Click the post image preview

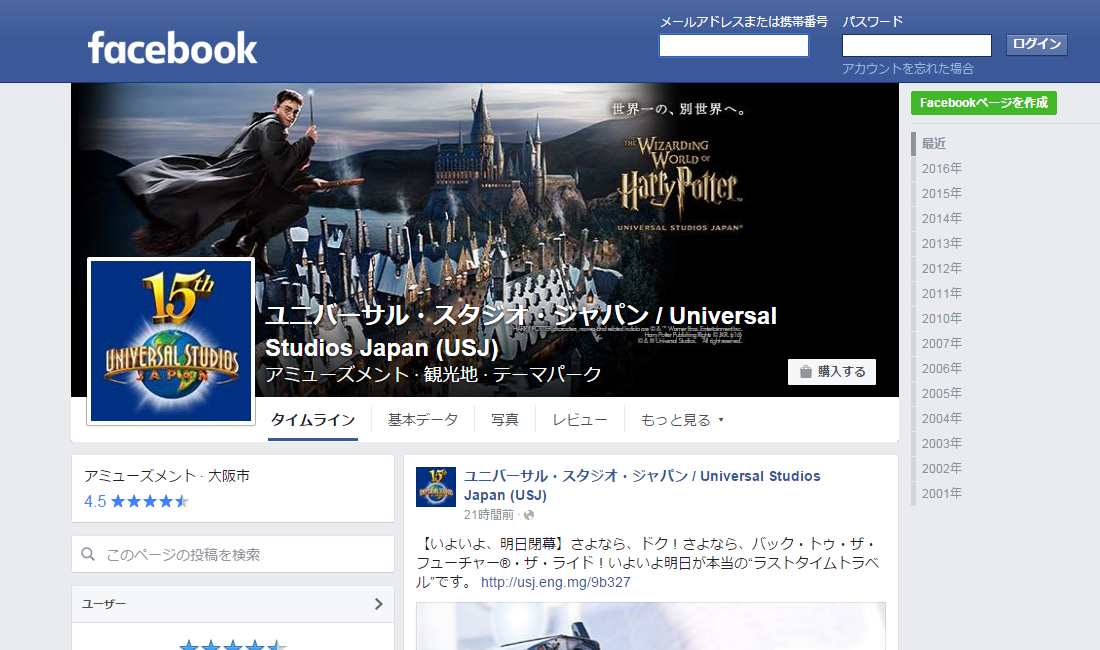tap(651, 626)
